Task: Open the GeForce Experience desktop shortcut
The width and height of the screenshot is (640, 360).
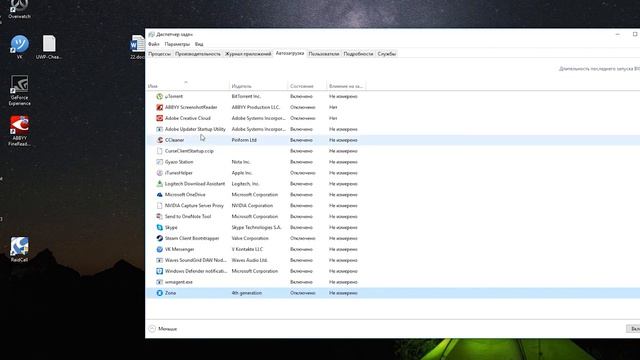Action: [x=20, y=90]
